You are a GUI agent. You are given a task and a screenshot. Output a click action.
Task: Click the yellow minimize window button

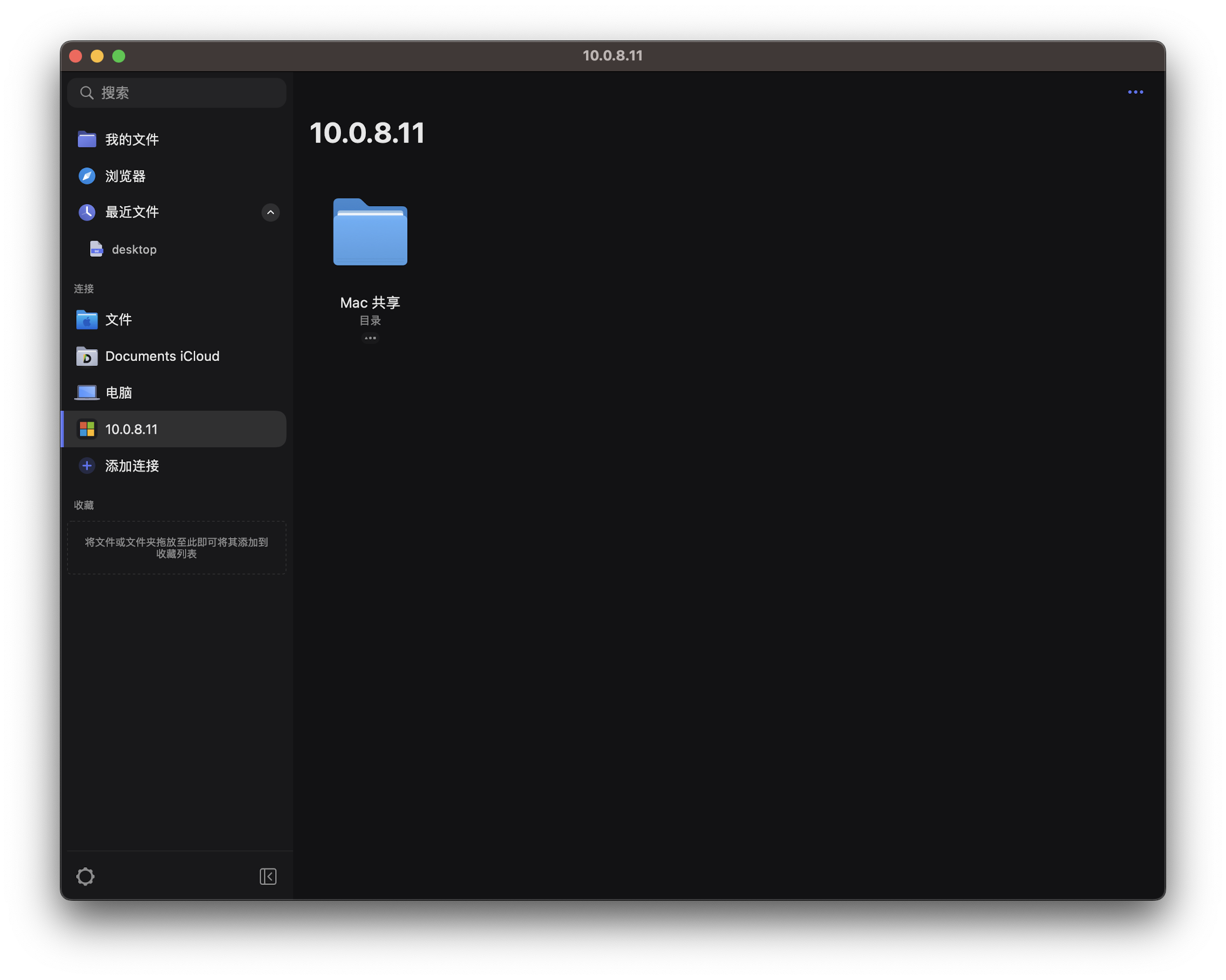(97, 56)
